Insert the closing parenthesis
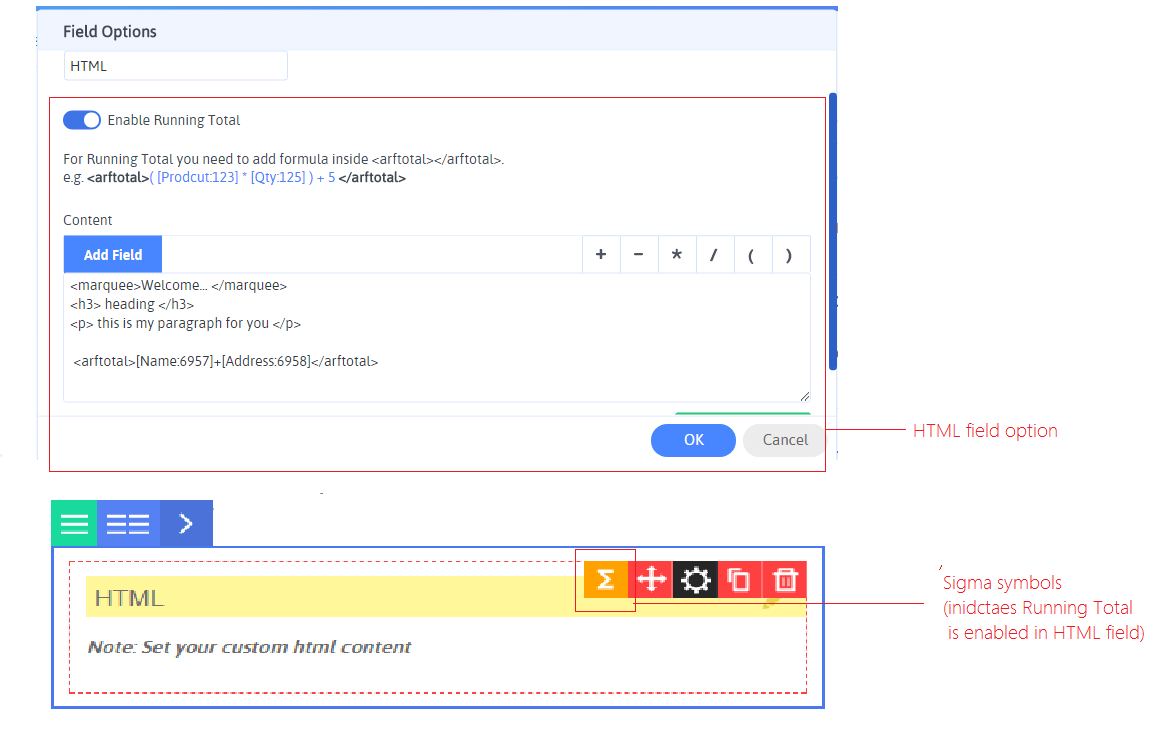Viewport: 1170px width, 746px height. coord(790,255)
